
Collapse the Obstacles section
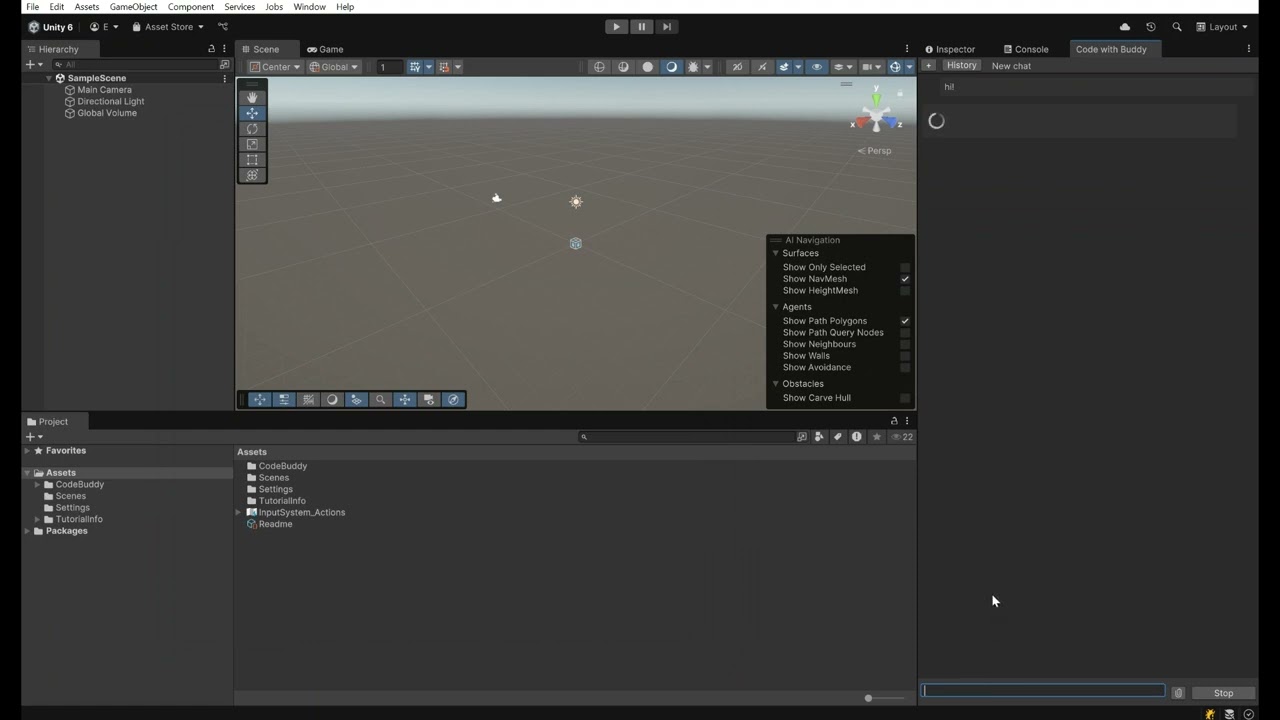click(775, 384)
